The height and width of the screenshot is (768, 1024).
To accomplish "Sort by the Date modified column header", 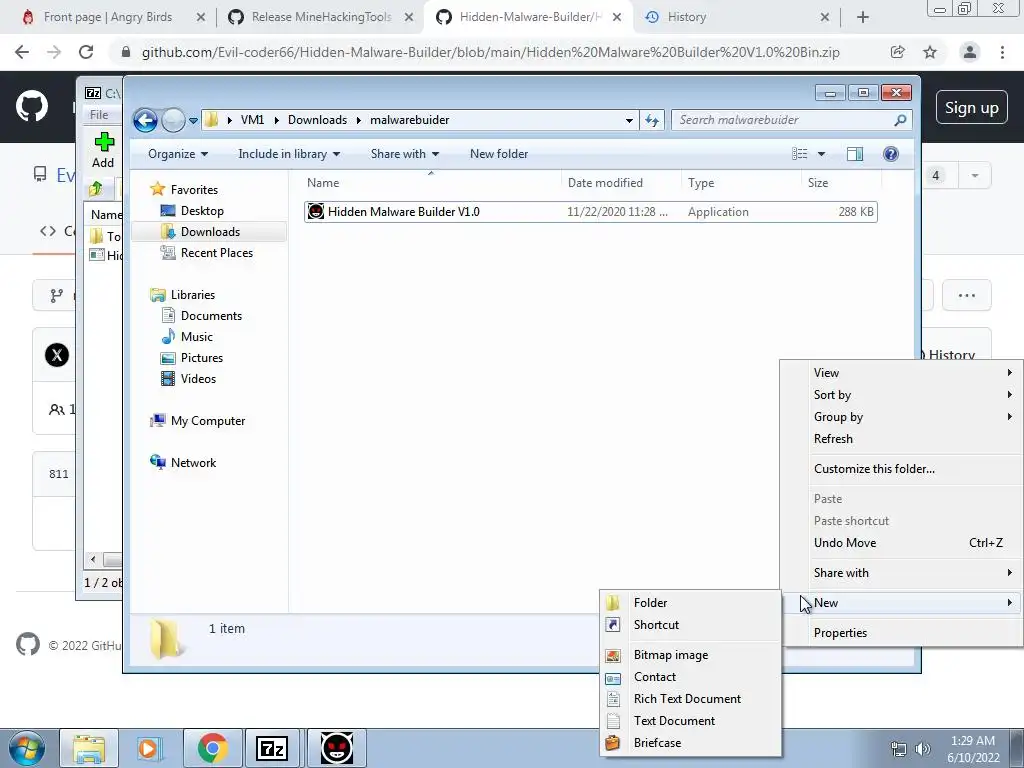I will [x=605, y=183].
